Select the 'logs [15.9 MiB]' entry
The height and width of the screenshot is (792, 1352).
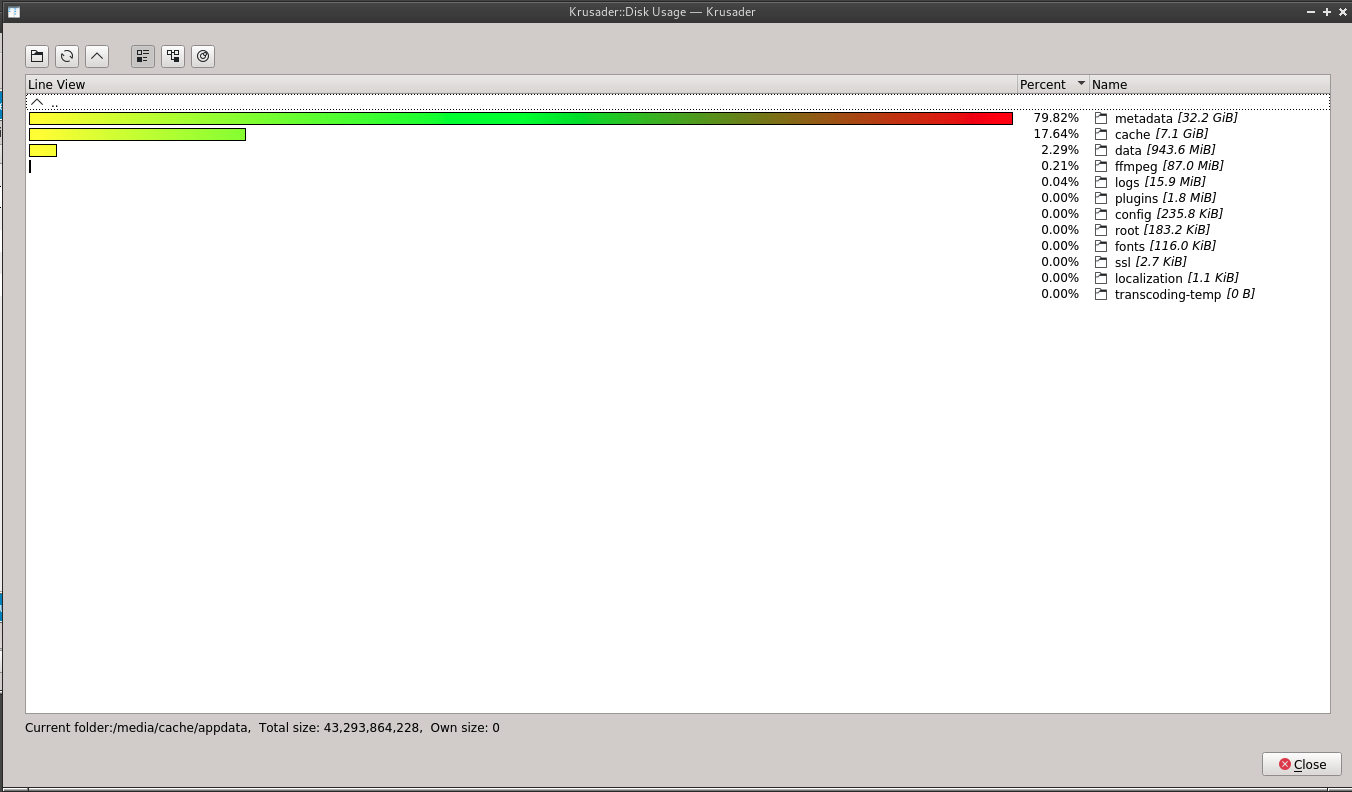pyautogui.click(x=1160, y=182)
